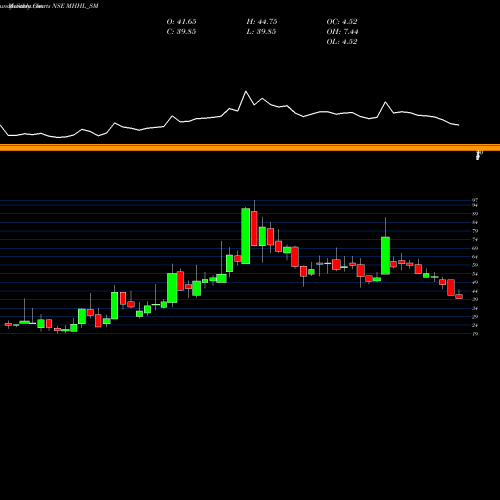Click the 59 price axis label

coord(475,265)
